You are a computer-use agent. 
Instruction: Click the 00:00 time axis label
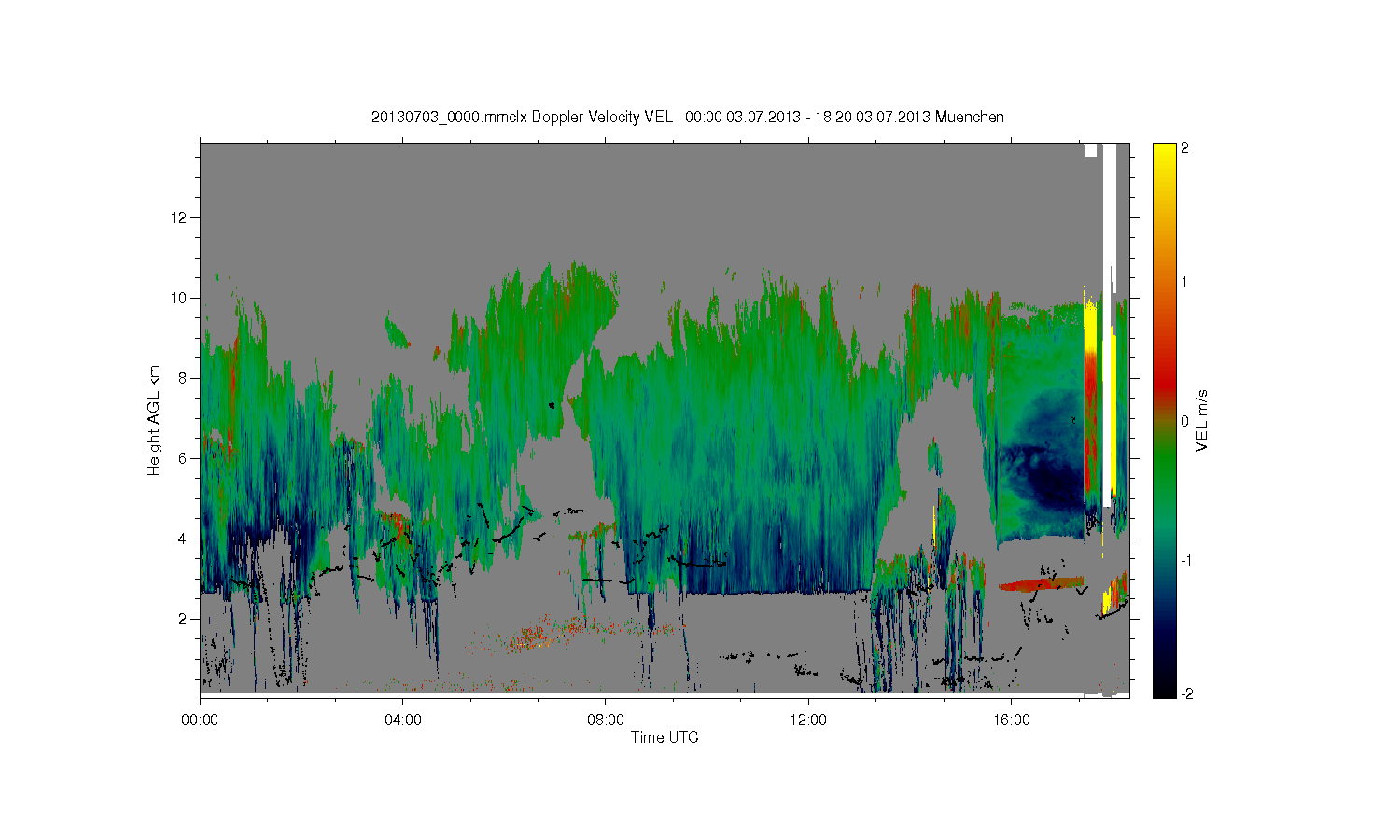[x=200, y=721]
